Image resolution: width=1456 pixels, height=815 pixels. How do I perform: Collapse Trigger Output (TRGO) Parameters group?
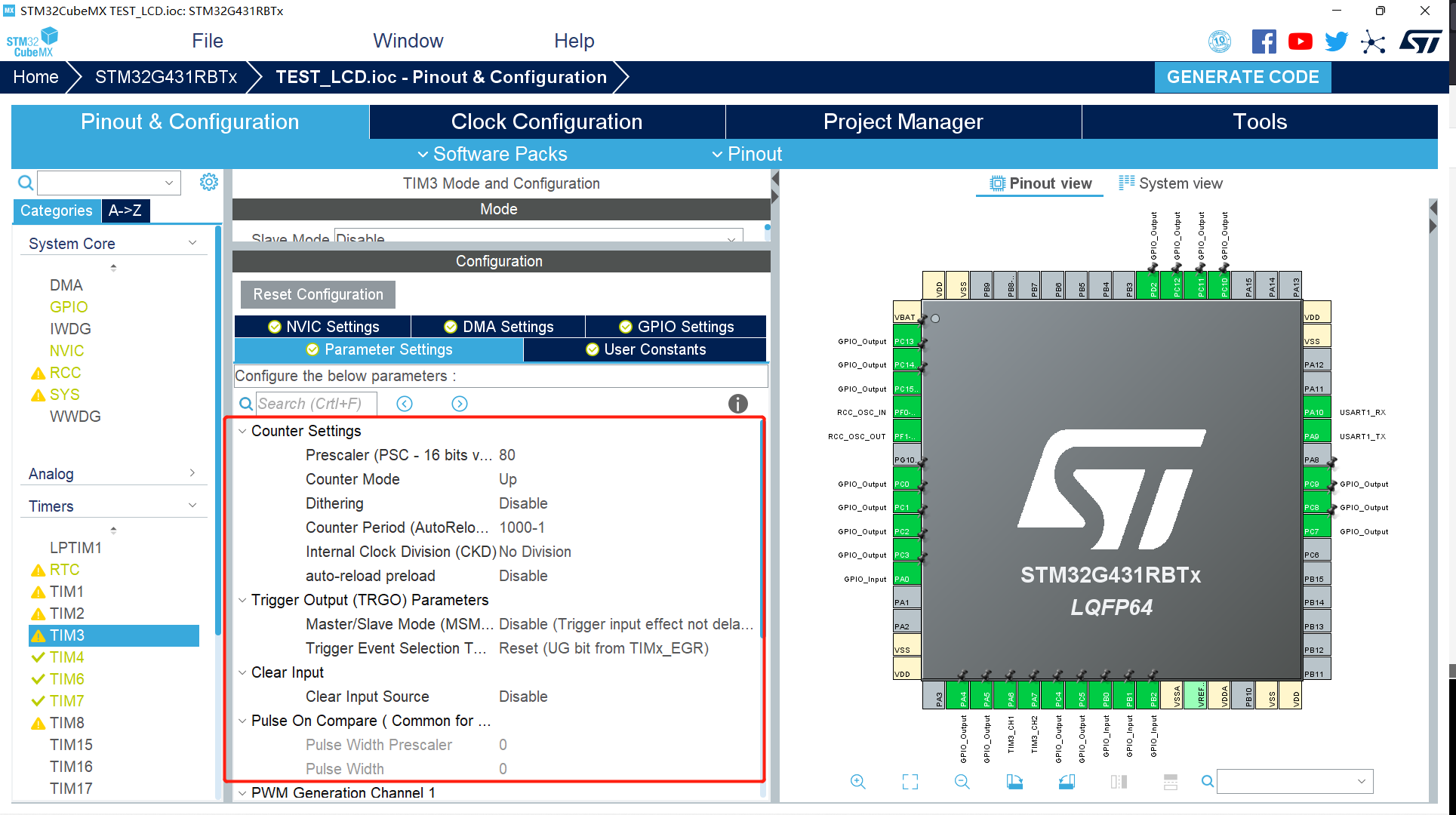242,601
